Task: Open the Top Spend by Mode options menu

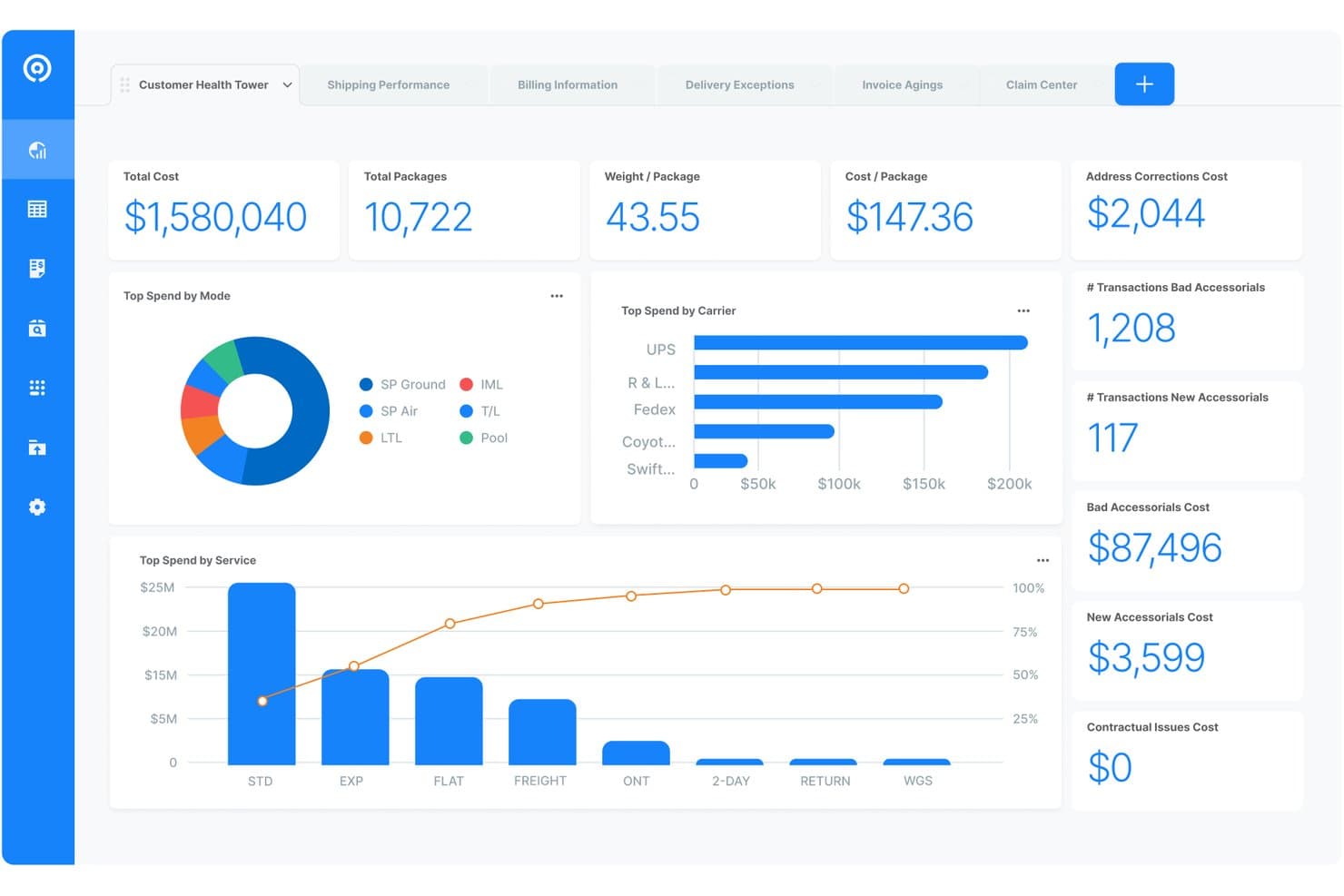Action: tap(557, 296)
